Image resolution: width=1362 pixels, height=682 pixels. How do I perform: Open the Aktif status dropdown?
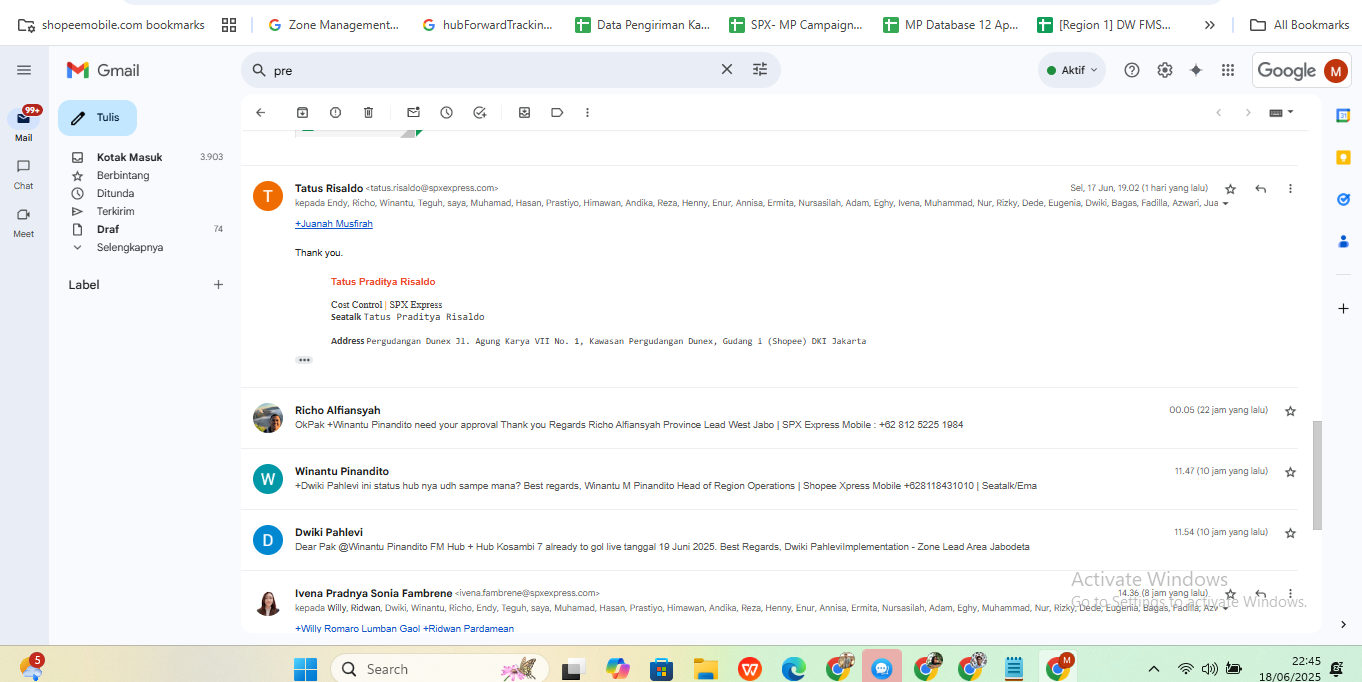tap(1072, 70)
